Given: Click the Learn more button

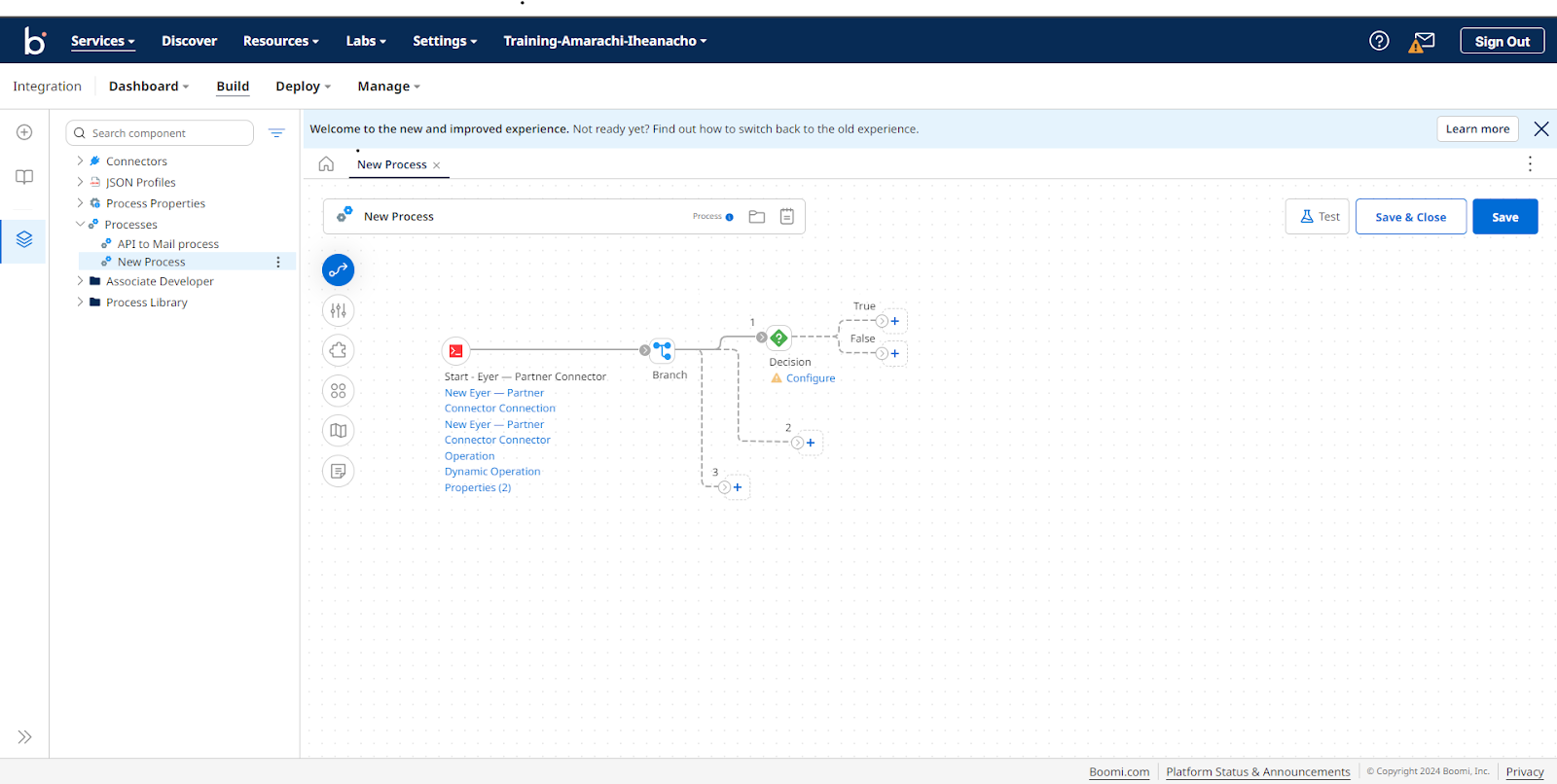Looking at the screenshot, I should click(x=1477, y=128).
